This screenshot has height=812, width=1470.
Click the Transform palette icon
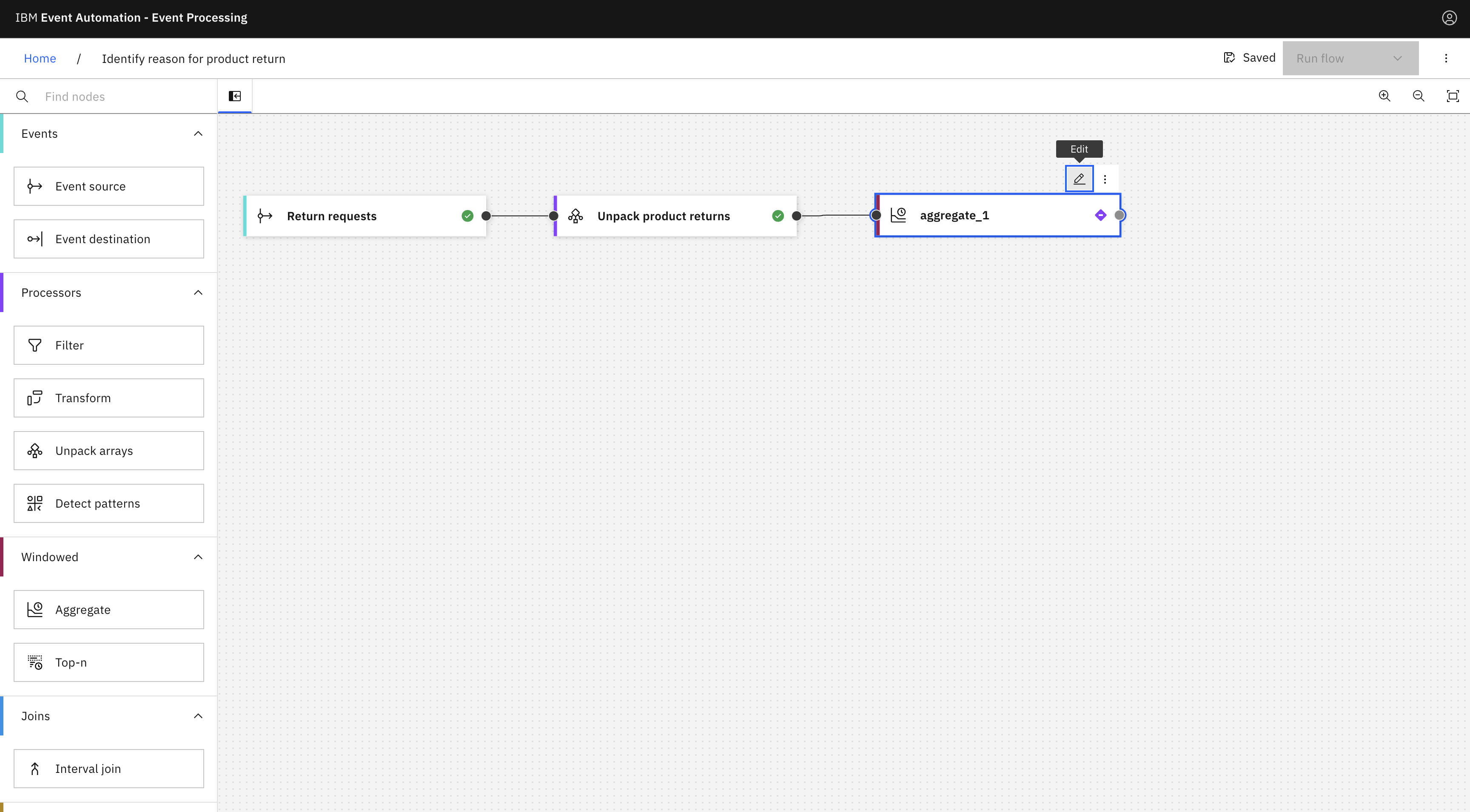point(35,398)
